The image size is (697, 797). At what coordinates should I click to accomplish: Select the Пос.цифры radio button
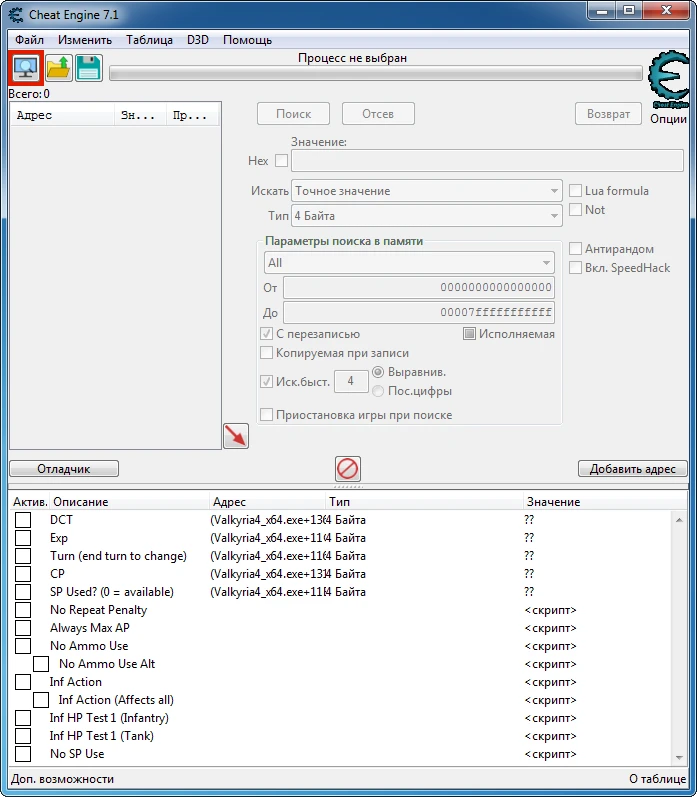(378, 391)
